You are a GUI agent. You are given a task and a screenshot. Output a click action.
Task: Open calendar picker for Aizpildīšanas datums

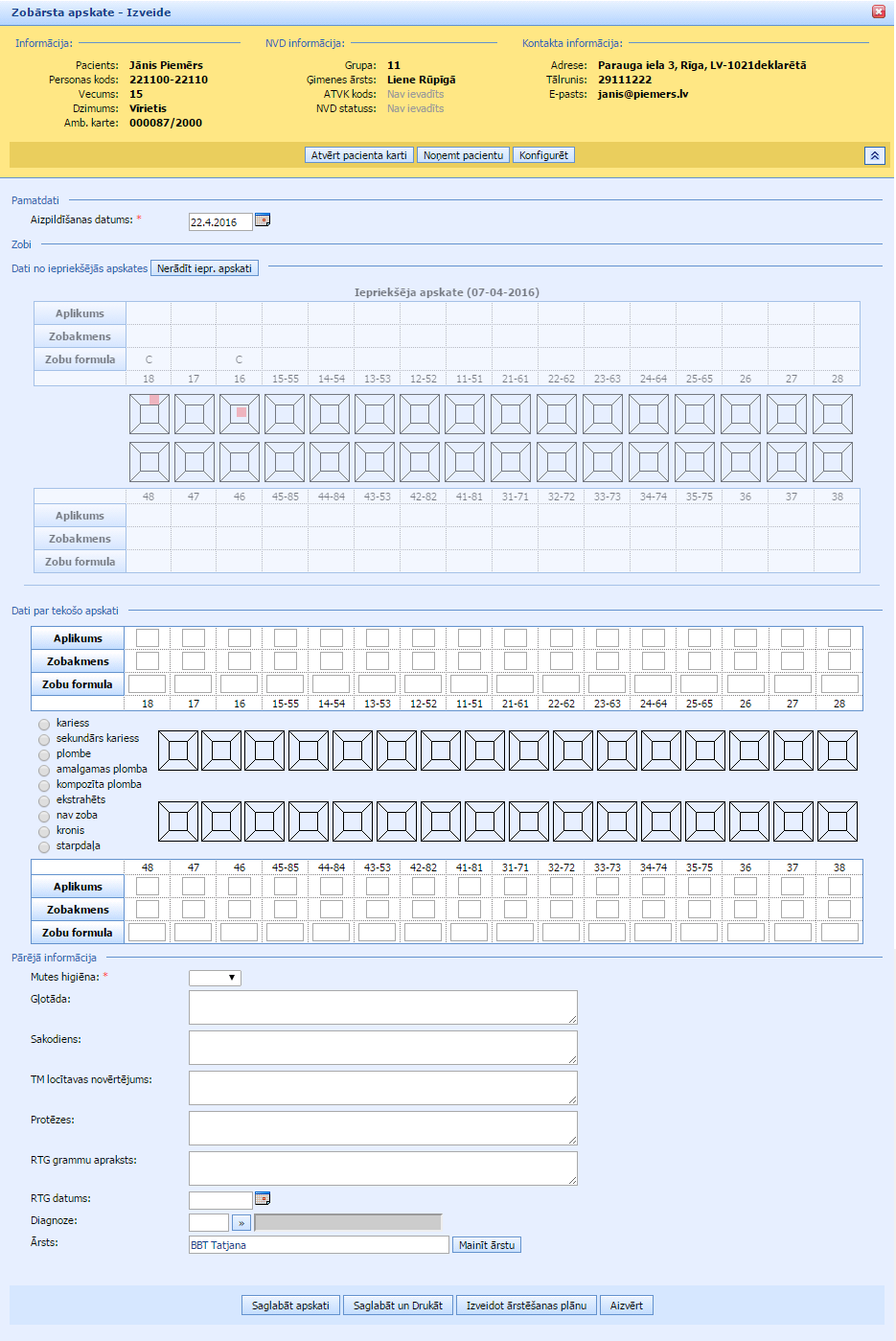point(263,220)
